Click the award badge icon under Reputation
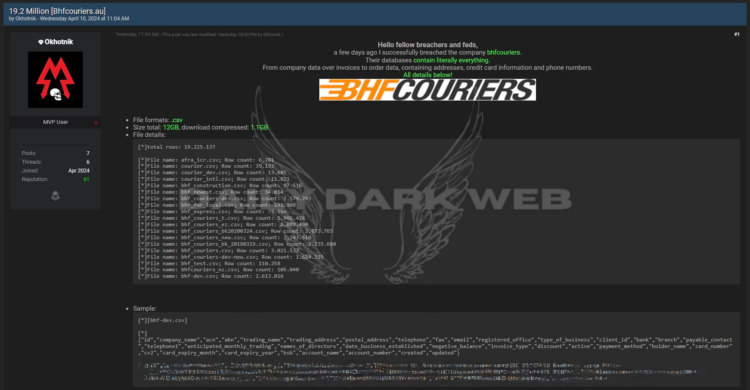 [x=55, y=196]
